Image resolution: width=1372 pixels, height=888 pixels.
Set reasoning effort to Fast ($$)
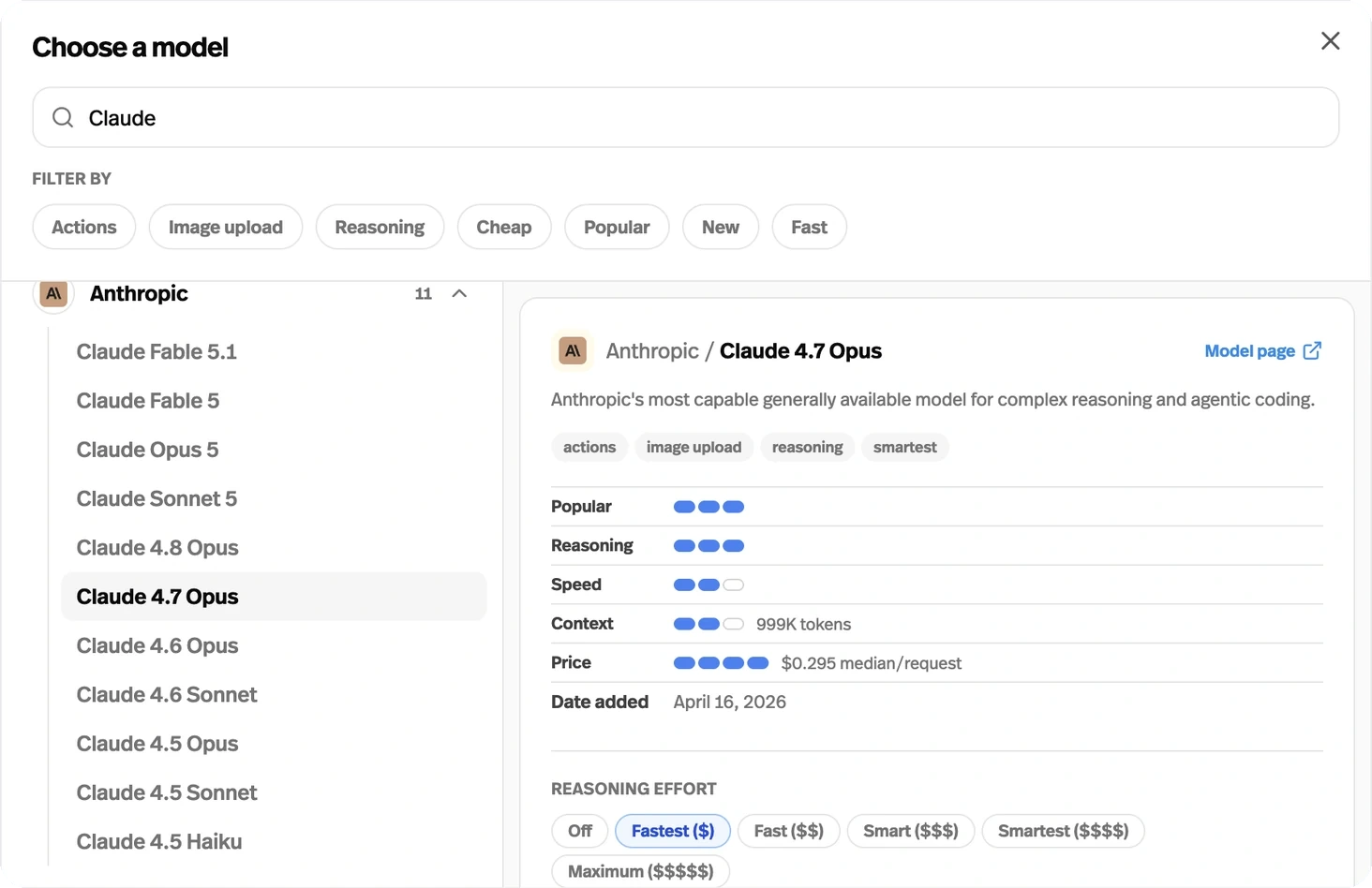(x=789, y=831)
